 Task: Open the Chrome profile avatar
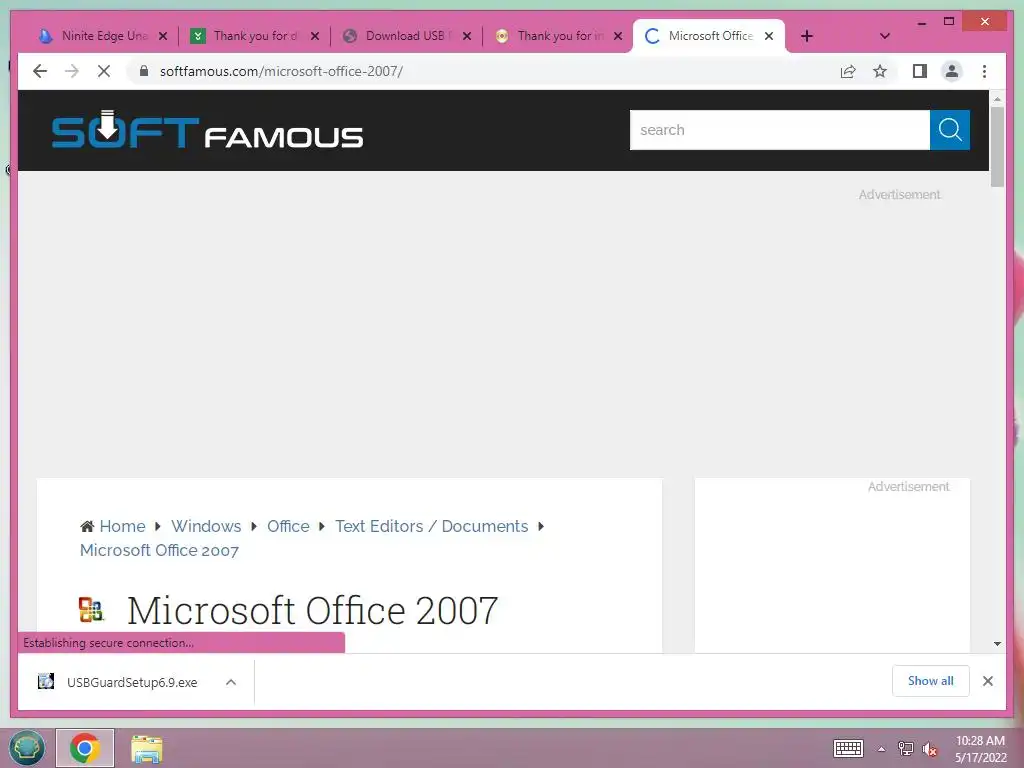click(952, 71)
